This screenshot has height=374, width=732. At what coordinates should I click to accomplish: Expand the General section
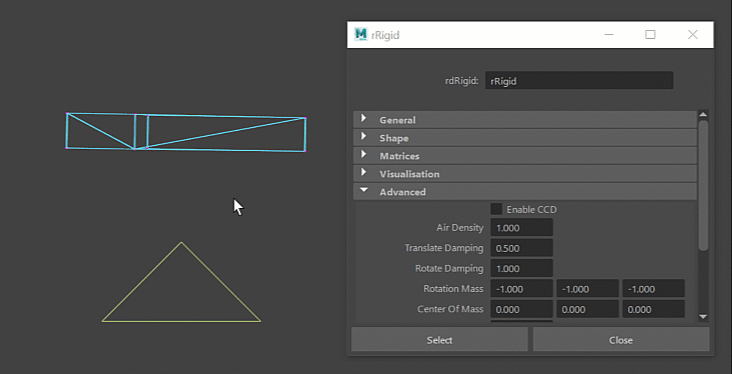(525, 120)
